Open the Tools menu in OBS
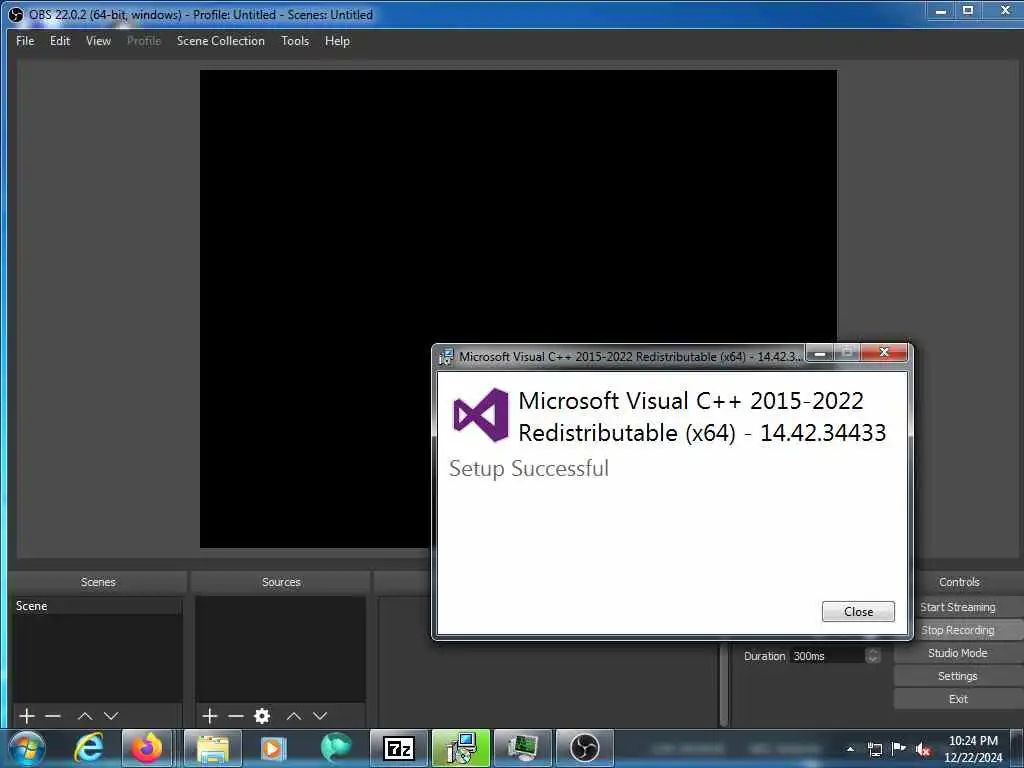 [295, 40]
